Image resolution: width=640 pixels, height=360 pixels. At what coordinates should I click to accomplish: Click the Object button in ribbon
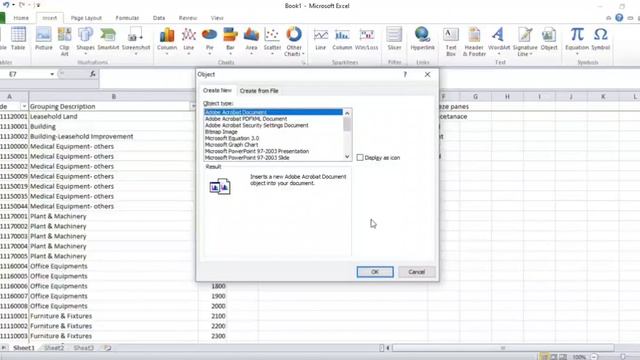(549, 39)
